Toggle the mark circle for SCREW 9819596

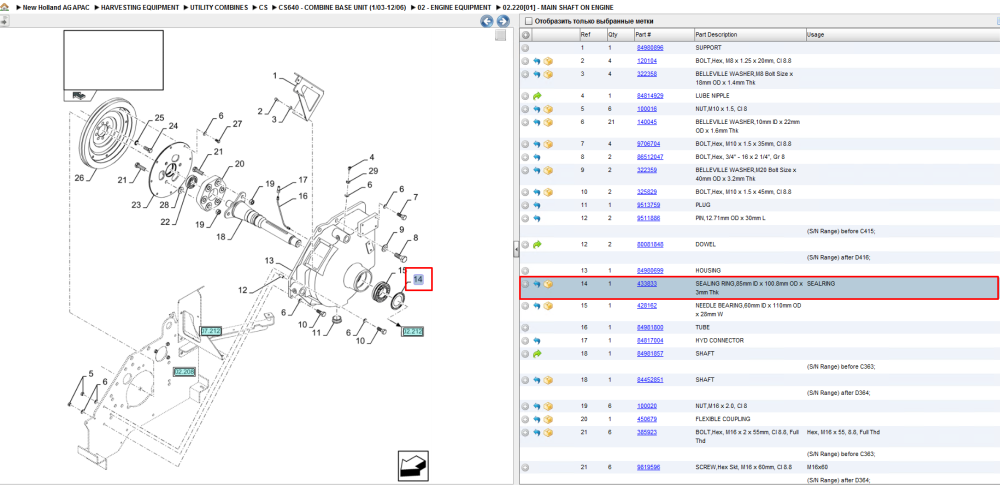point(526,467)
